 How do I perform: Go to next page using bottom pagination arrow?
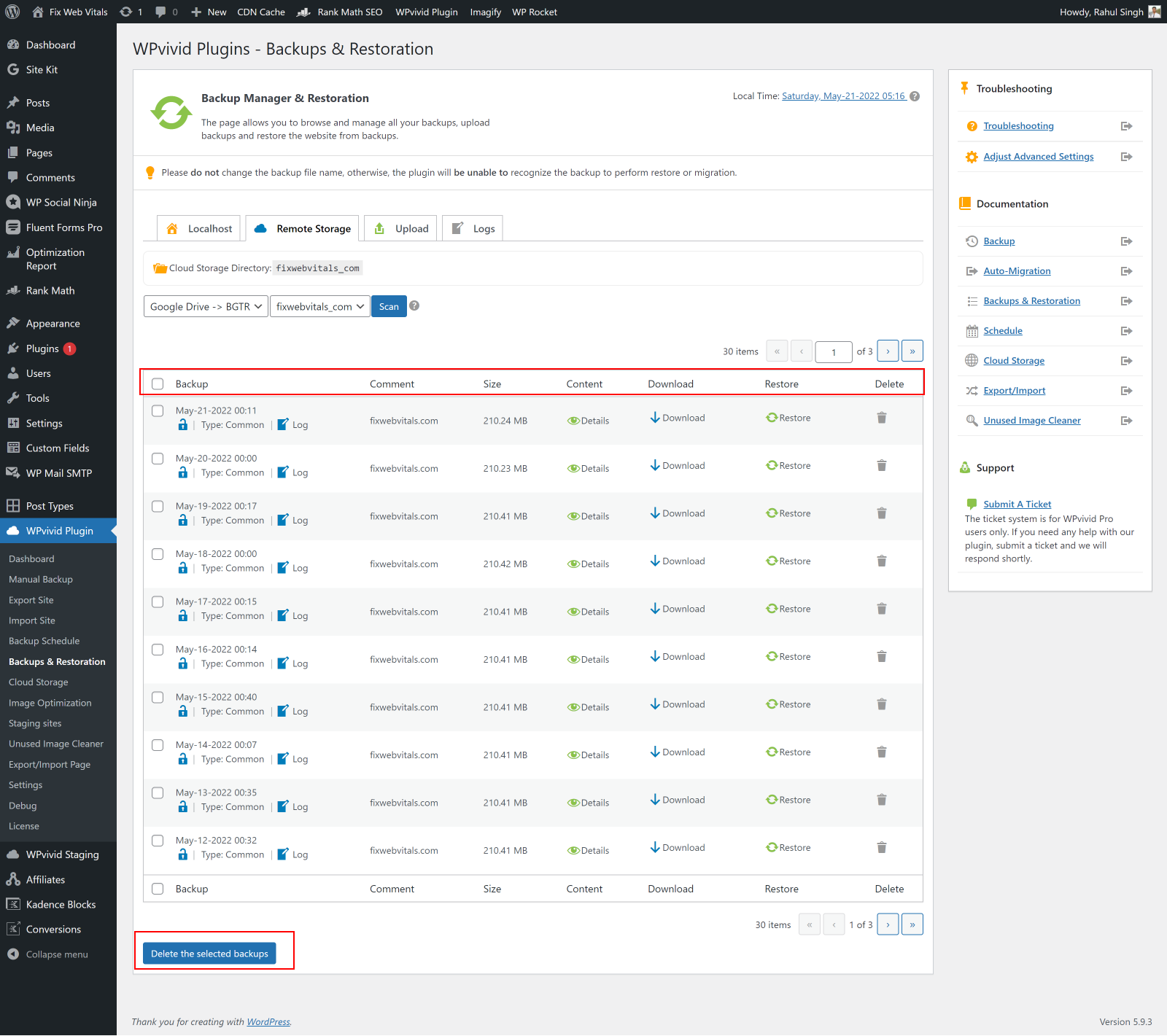pyautogui.click(x=888, y=924)
